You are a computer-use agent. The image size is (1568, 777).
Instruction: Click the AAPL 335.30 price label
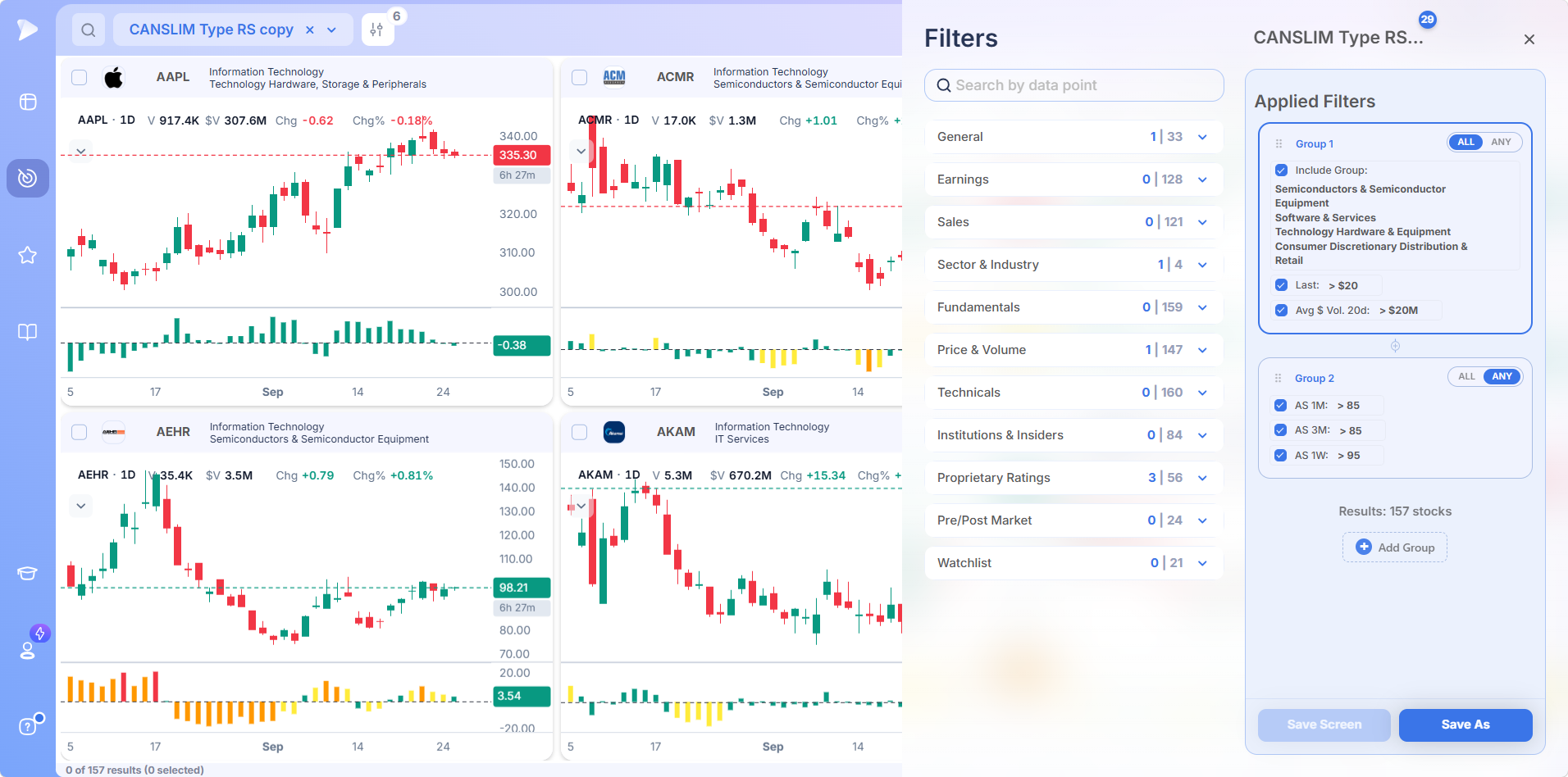tap(522, 155)
